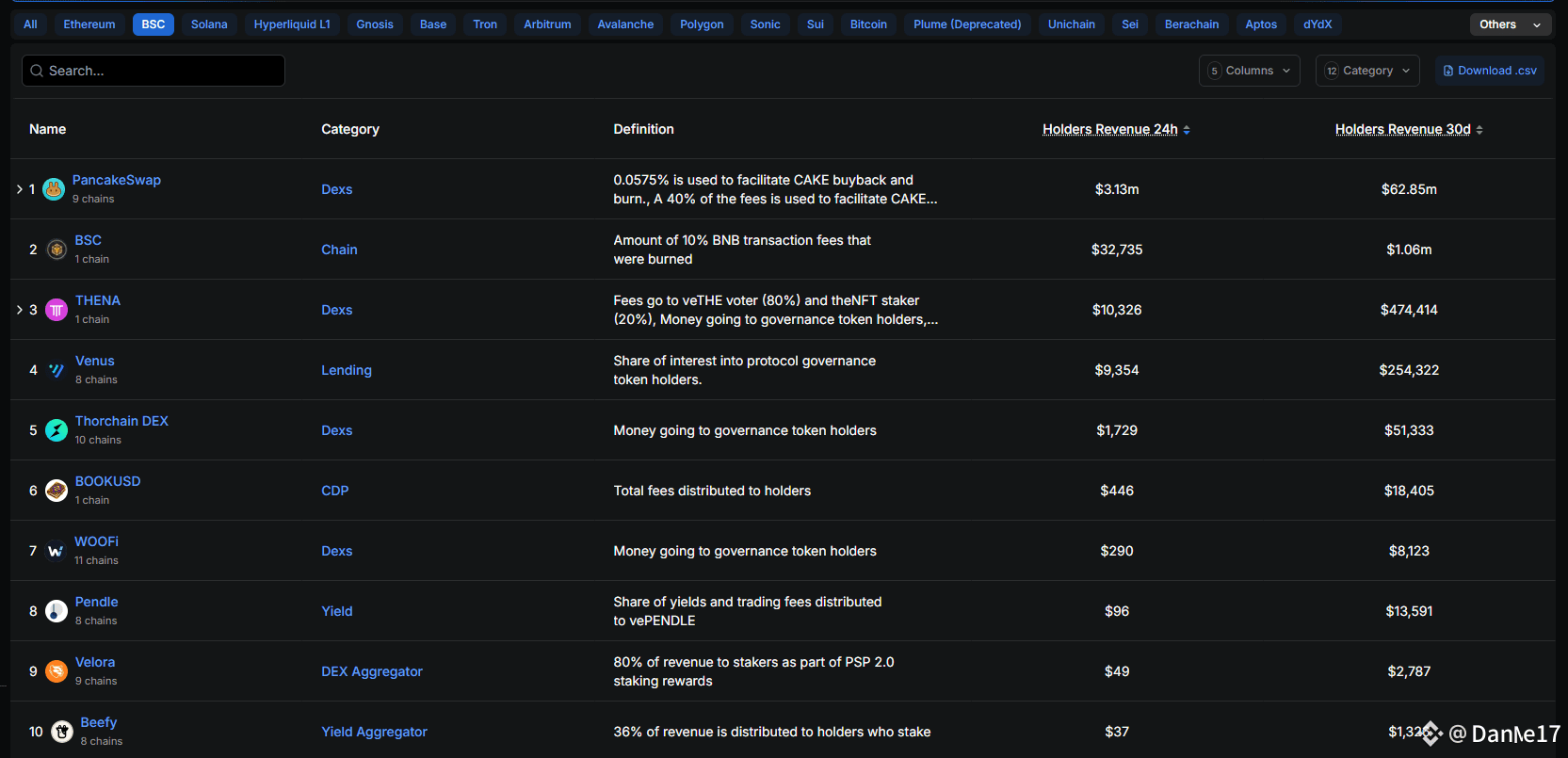The width and height of the screenshot is (1568, 758).
Task: Open the Arbitrum tab
Action: click(x=548, y=24)
